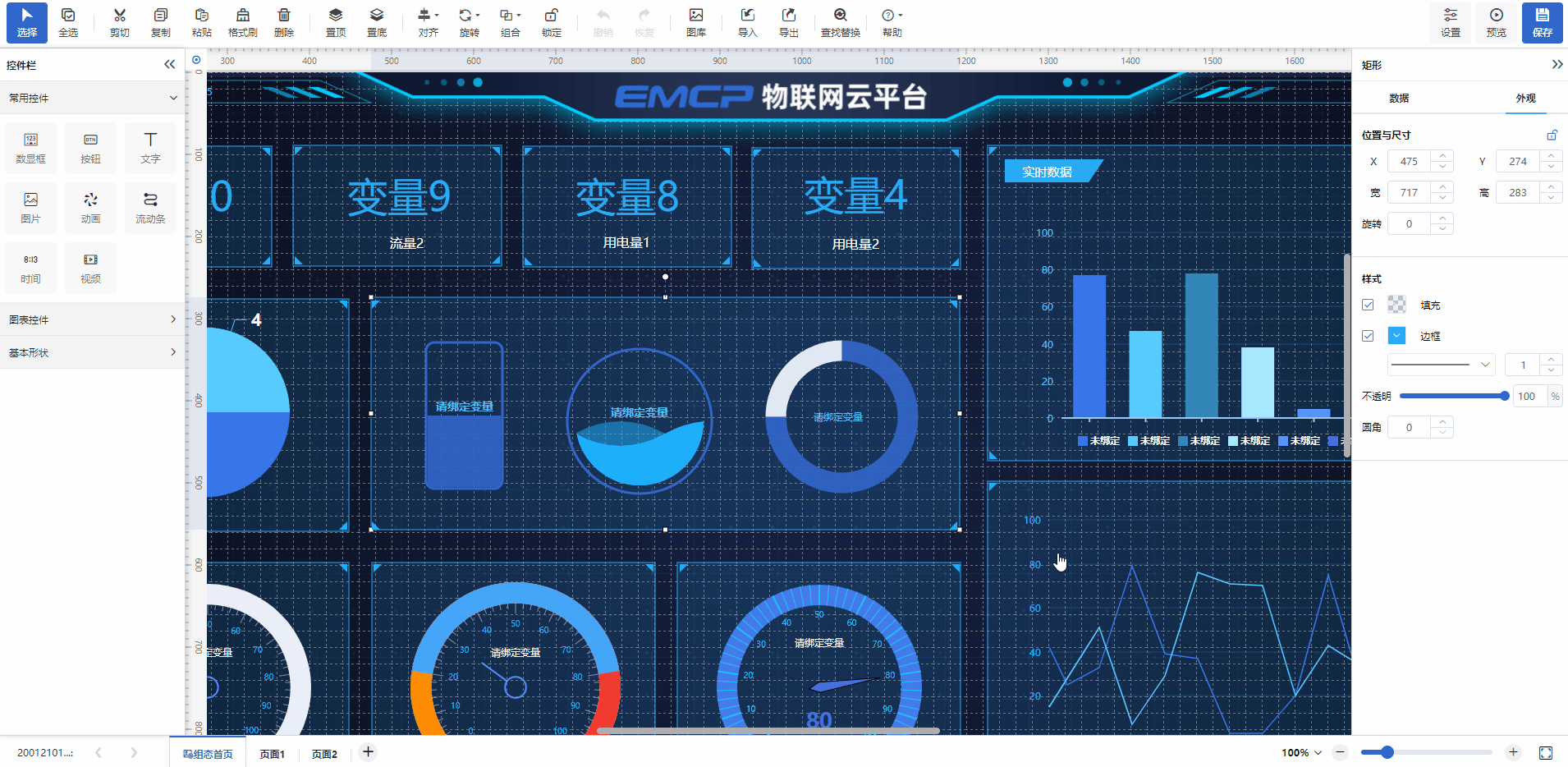Select the 图片 image control
This screenshot has width=1568, height=767.
[x=31, y=208]
